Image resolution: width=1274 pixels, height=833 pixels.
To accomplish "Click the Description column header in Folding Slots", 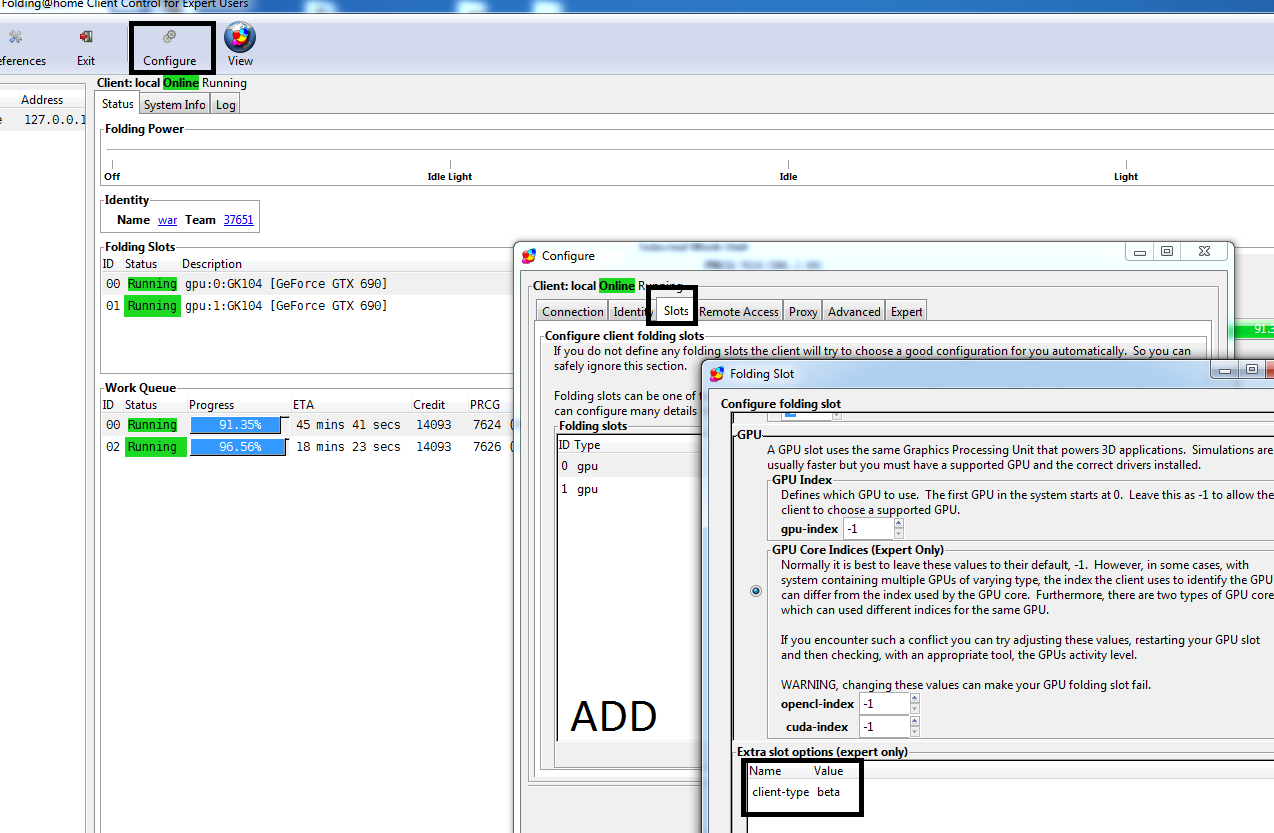I will (211, 264).
